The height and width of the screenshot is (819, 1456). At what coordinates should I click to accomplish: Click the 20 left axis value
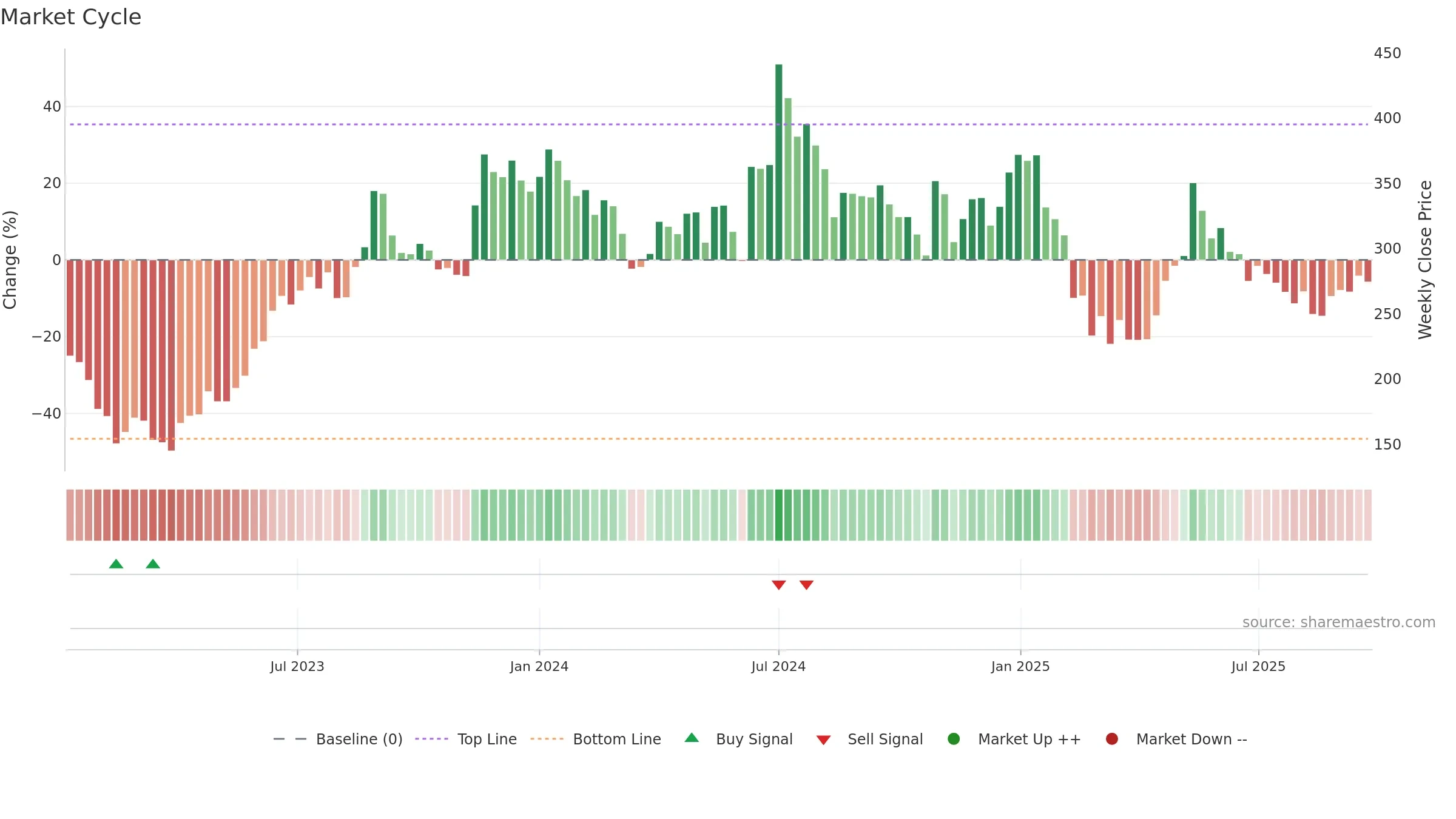(52, 183)
